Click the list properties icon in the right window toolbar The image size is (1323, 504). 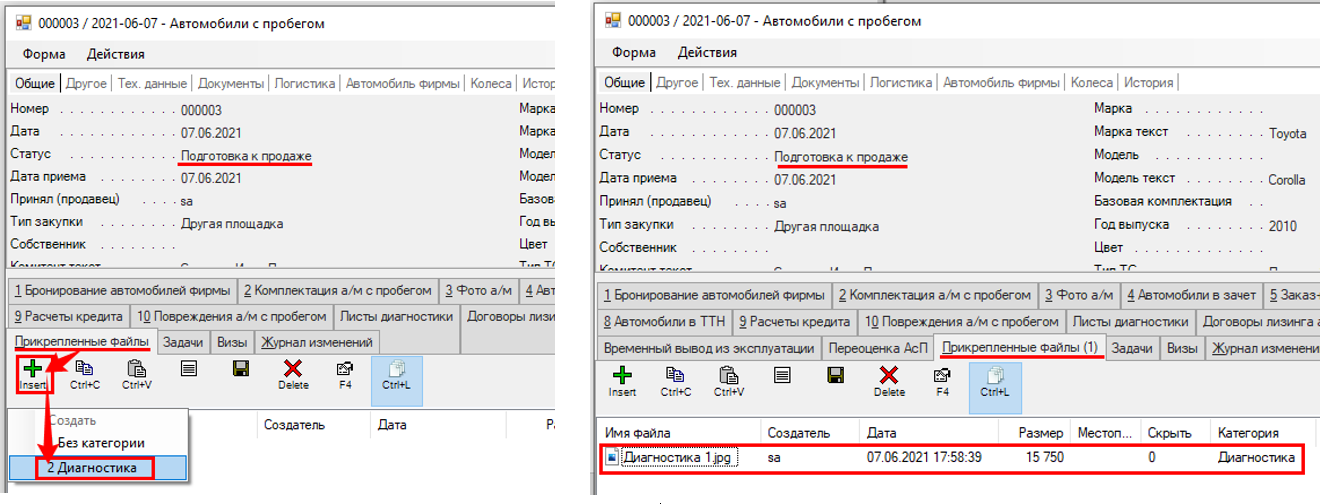pyautogui.click(x=782, y=375)
